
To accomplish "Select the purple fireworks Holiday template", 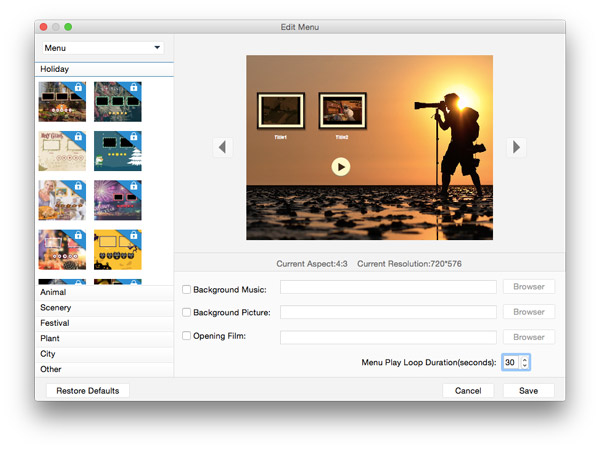I will pos(117,200).
